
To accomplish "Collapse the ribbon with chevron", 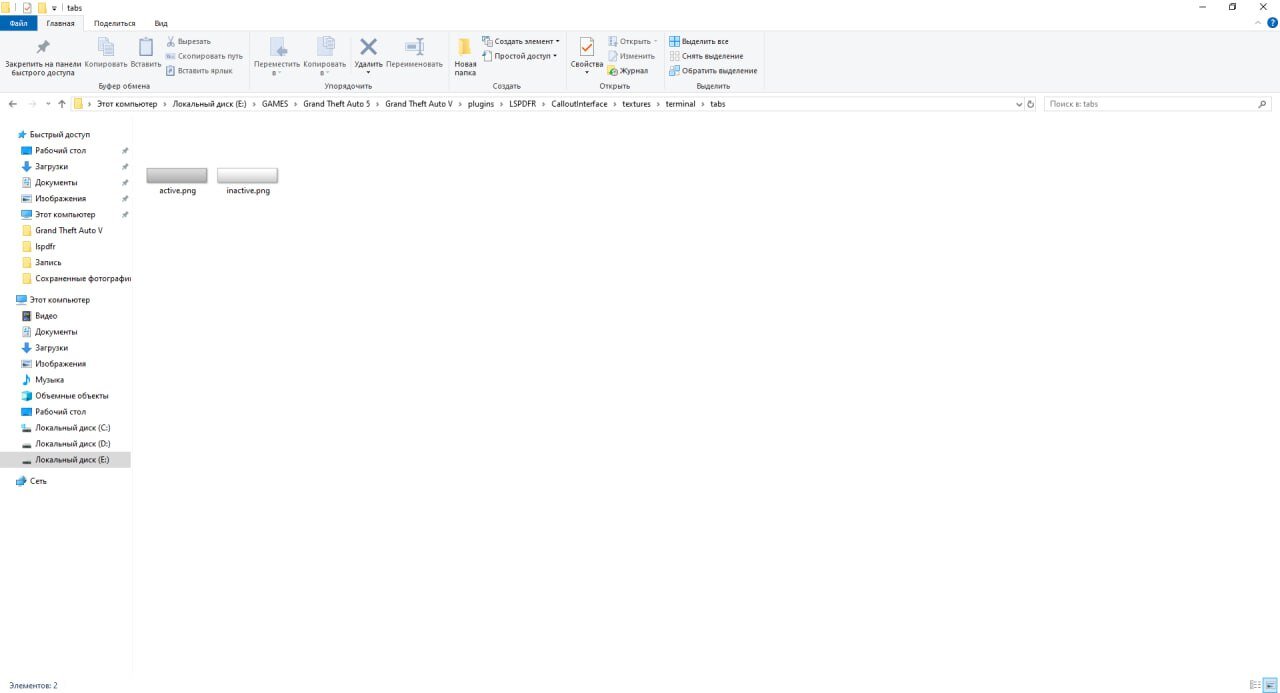I will tap(1257, 23).
